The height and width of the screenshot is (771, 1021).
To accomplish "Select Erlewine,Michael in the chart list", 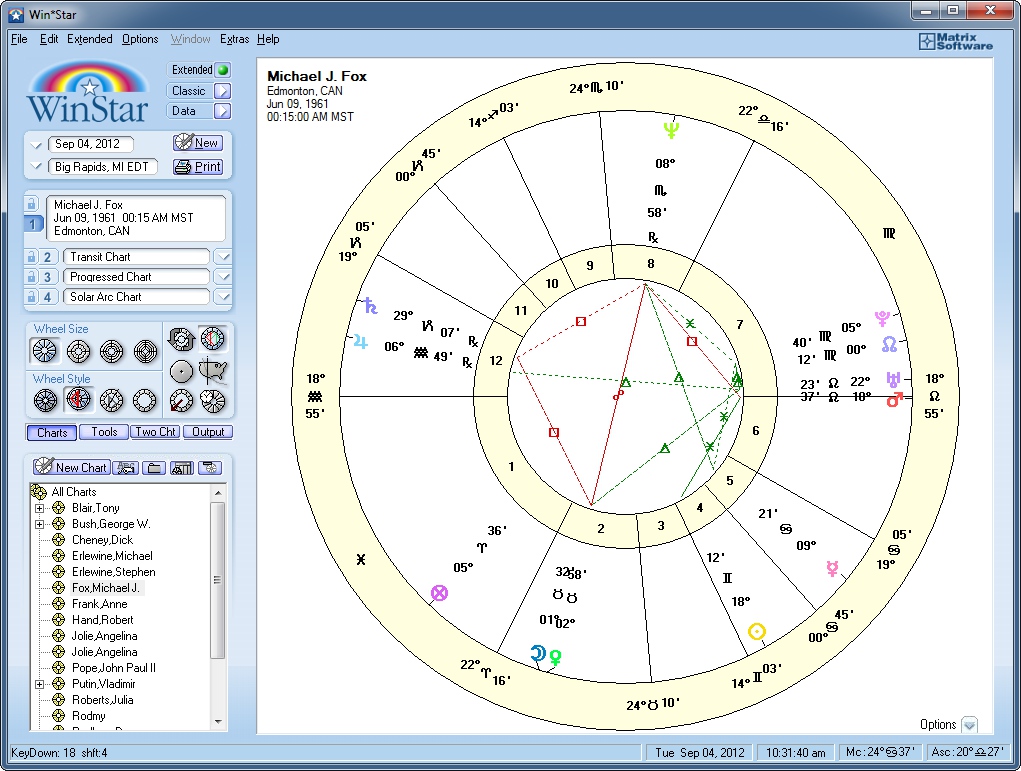I will pos(112,556).
